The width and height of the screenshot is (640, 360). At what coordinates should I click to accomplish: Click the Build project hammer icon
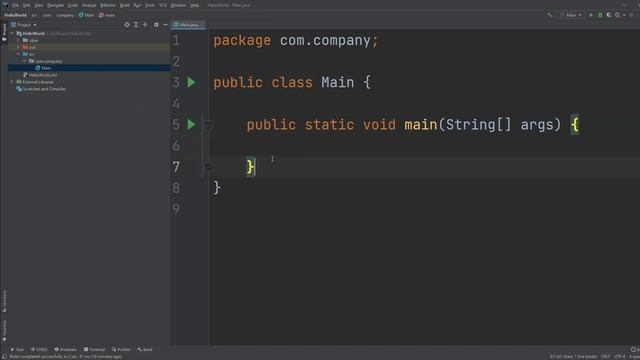[550, 15]
